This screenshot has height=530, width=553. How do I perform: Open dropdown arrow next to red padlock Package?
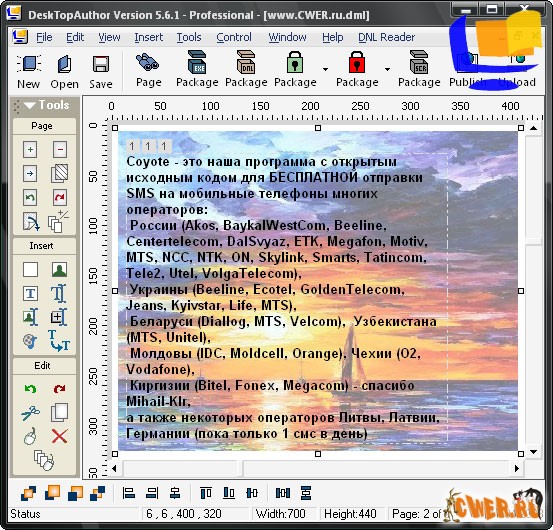tap(387, 69)
